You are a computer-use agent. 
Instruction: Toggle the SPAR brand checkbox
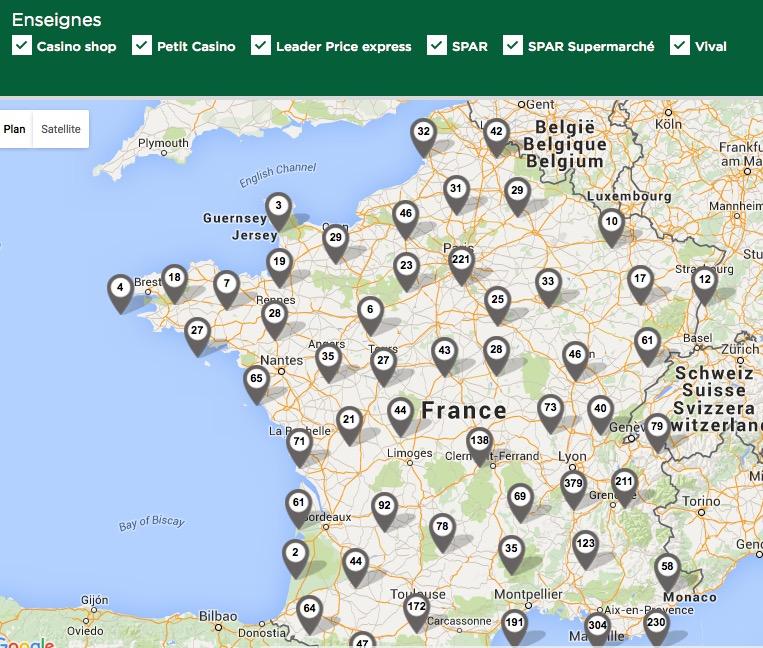(437, 45)
